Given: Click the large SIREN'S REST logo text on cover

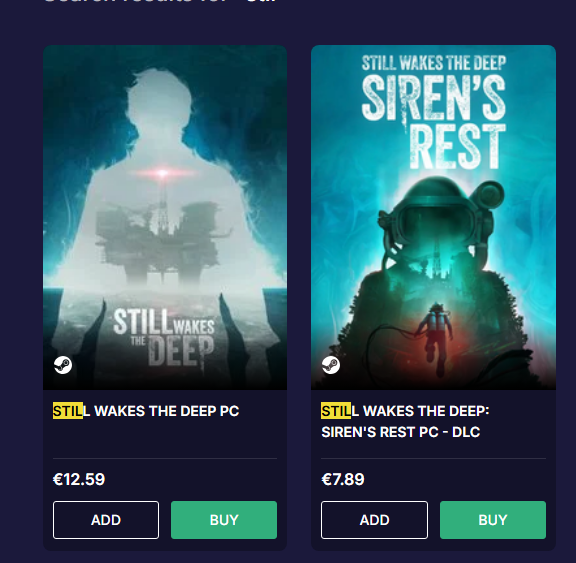Looking at the screenshot, I should click(x=434, y=121).
